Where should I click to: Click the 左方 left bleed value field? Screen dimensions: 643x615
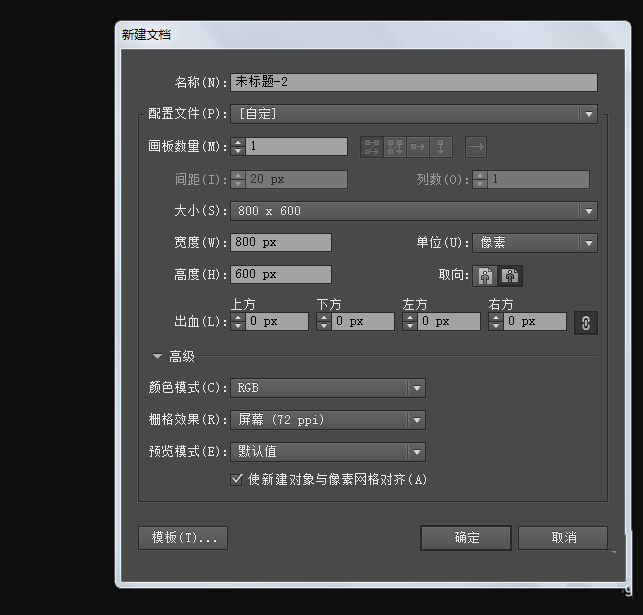[x=449, y=321]
